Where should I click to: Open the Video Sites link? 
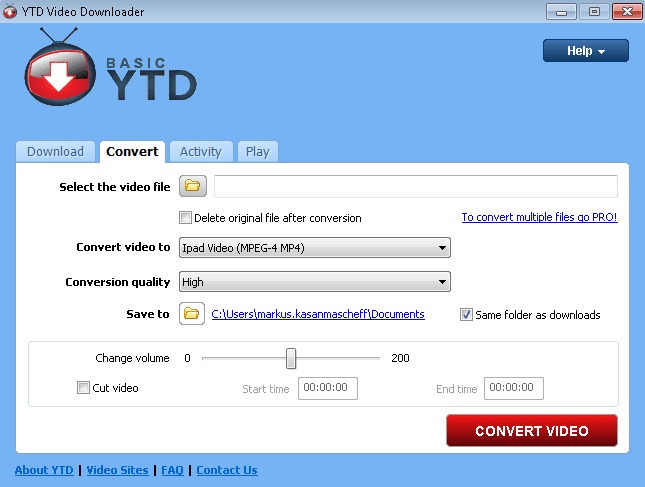117,470
